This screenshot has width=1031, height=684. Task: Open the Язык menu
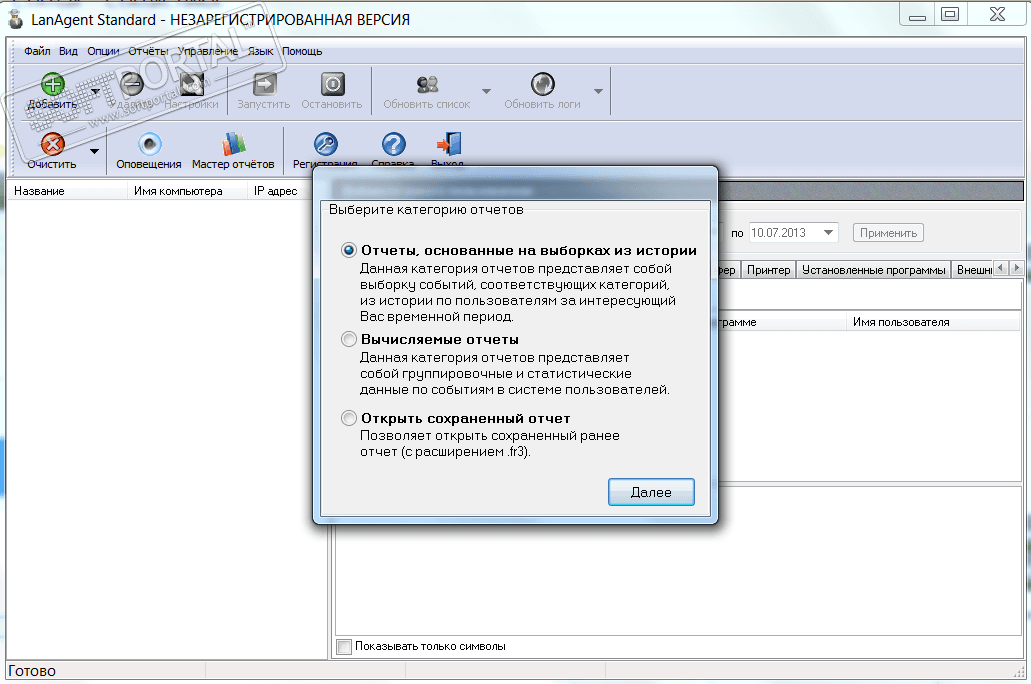coord(260,51)
